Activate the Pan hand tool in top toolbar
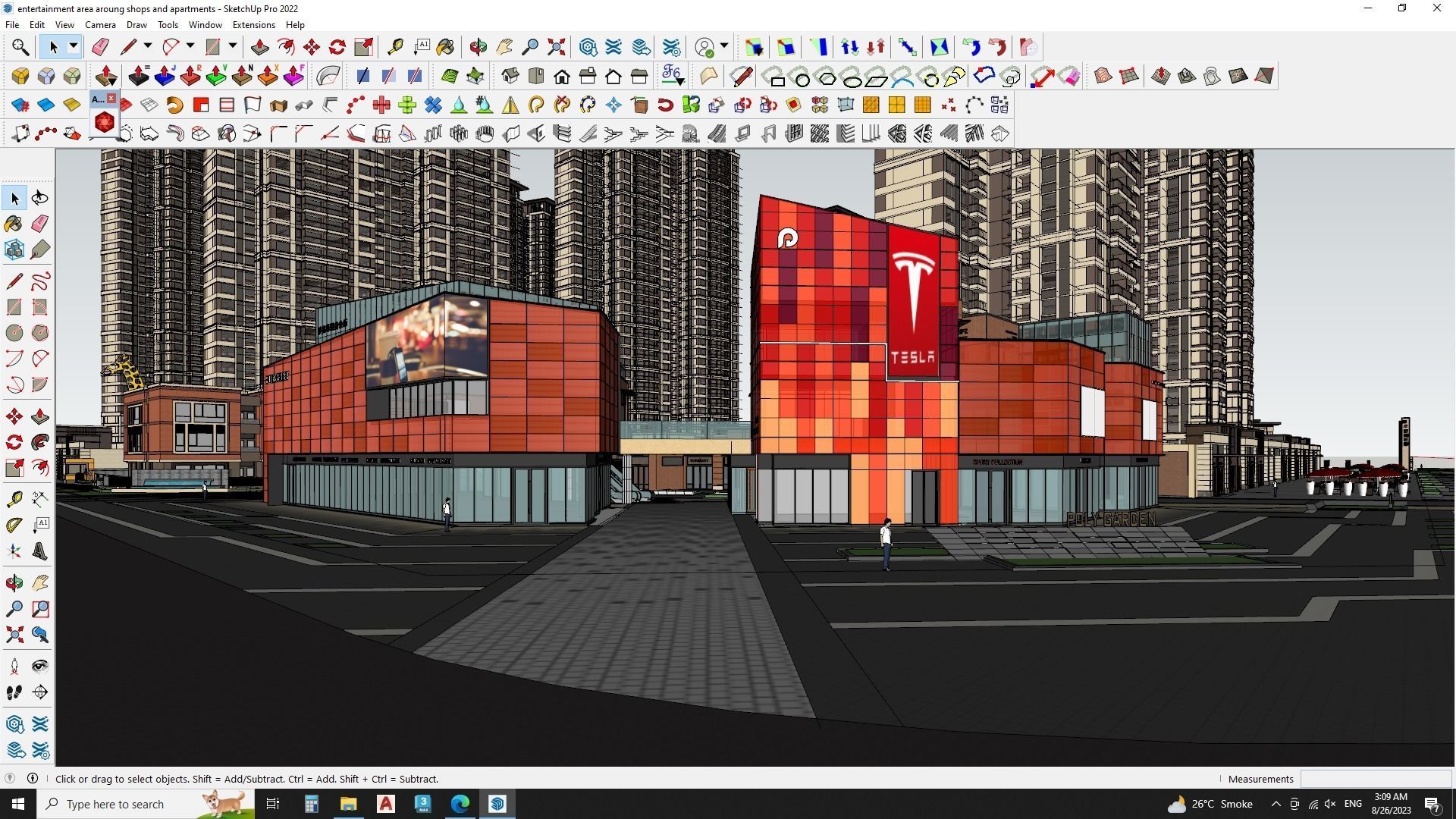 point(504,47)
